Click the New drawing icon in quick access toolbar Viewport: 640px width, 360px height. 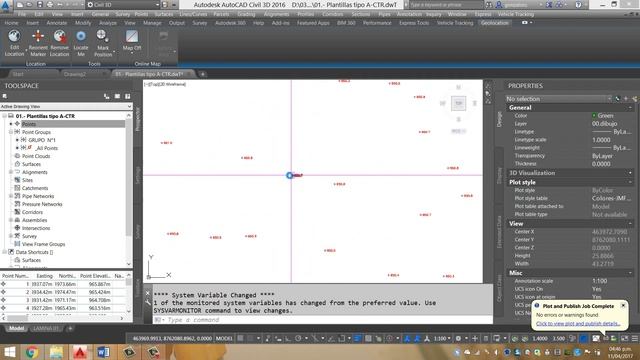(x=20, y=5)
